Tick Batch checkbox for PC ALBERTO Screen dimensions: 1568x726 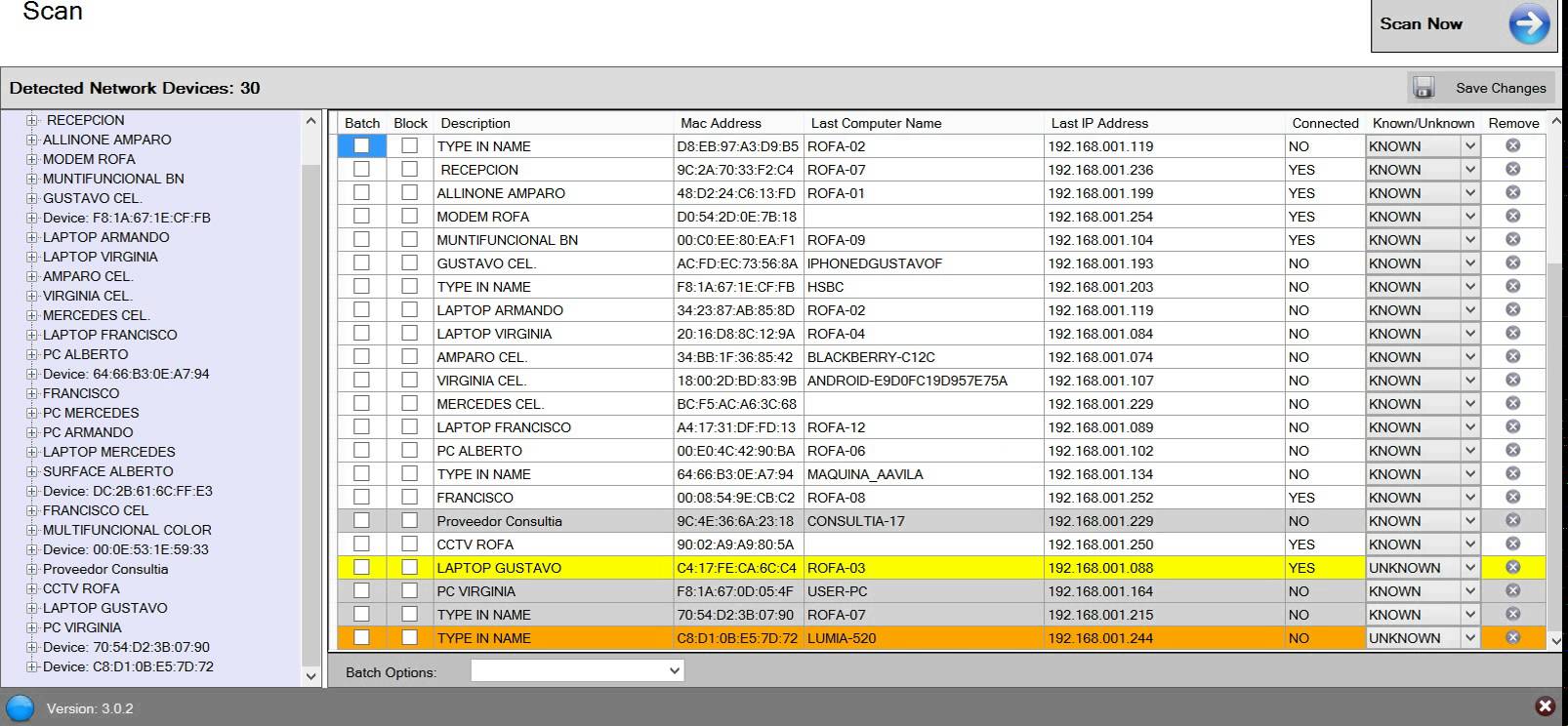pos(361,450)
